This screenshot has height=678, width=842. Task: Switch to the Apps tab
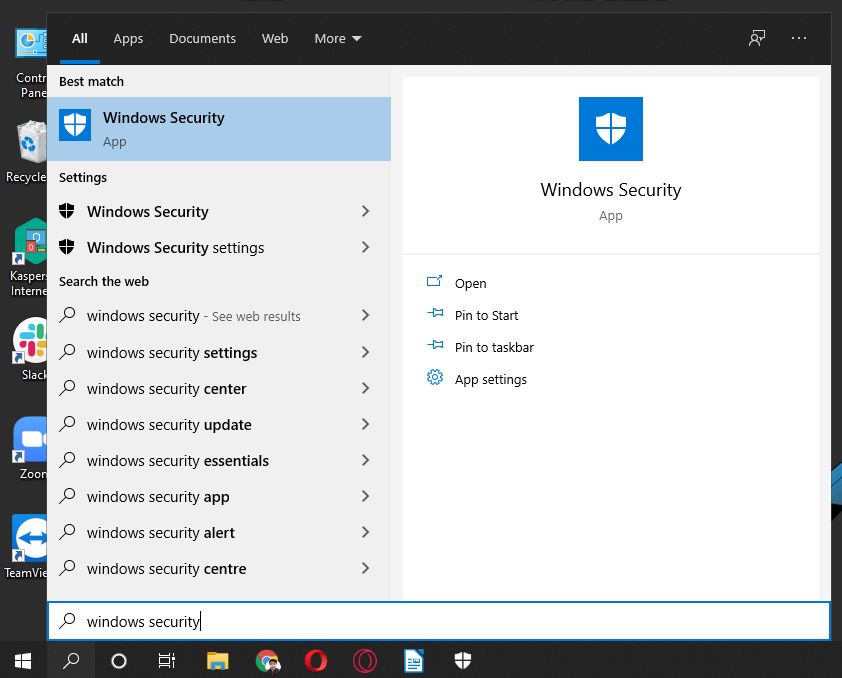128,38
